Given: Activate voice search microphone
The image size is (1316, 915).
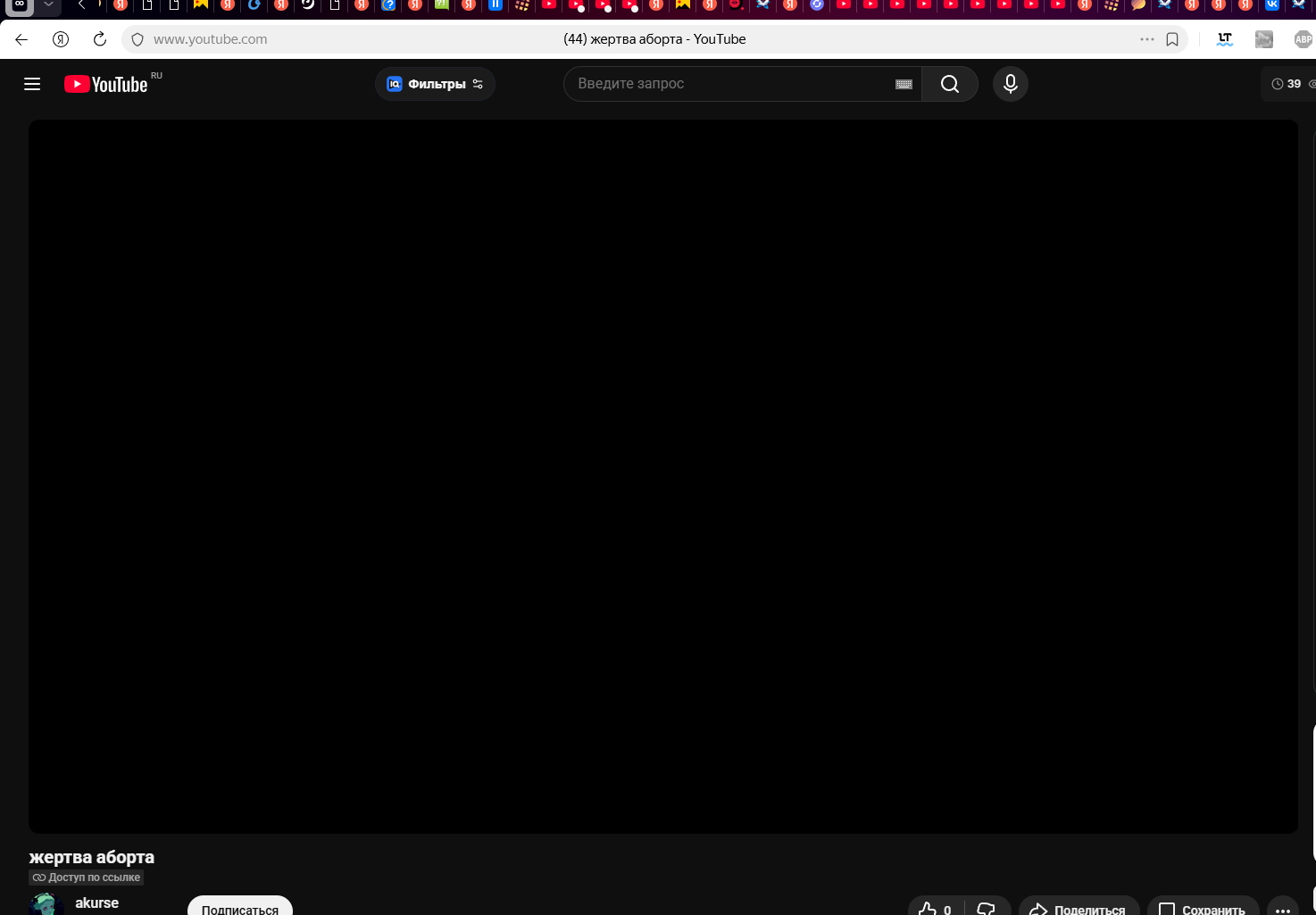Looking at the screenshot, I should coord(1010,83).
